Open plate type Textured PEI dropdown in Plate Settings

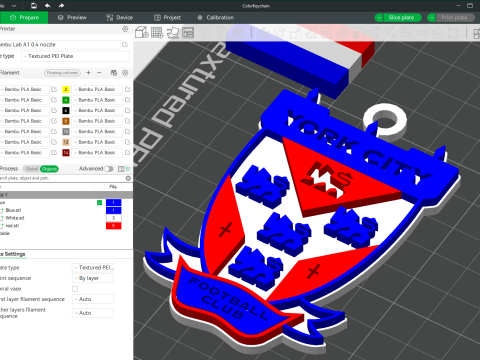tap(93, 268)
